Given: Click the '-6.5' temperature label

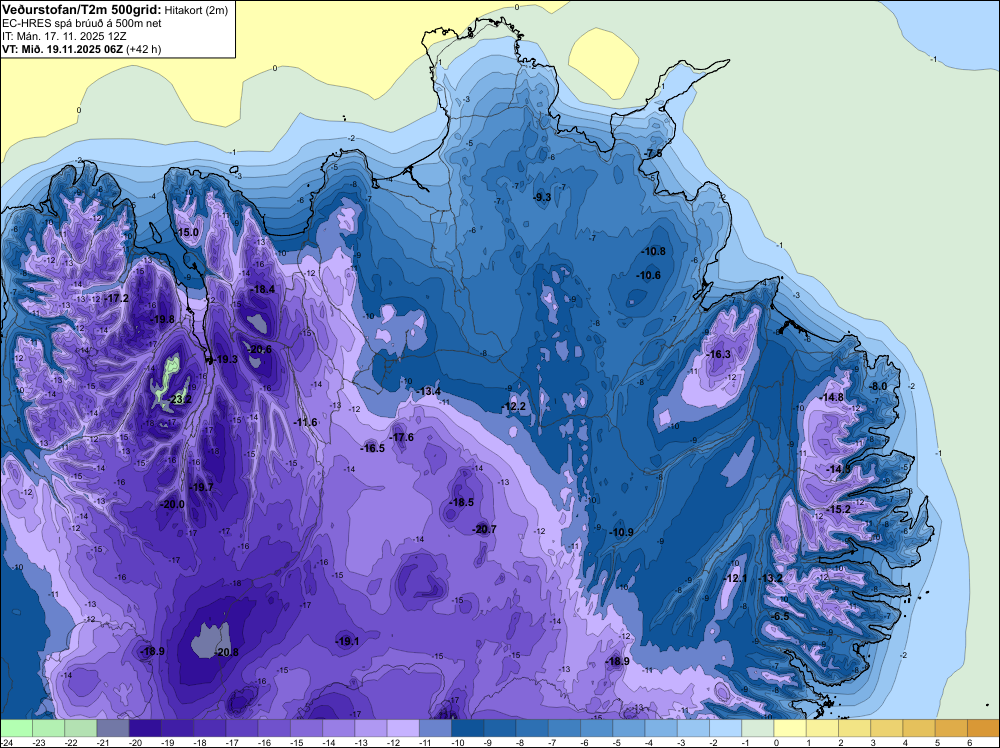Looking at the screenshot, I should tap(780, 617).
